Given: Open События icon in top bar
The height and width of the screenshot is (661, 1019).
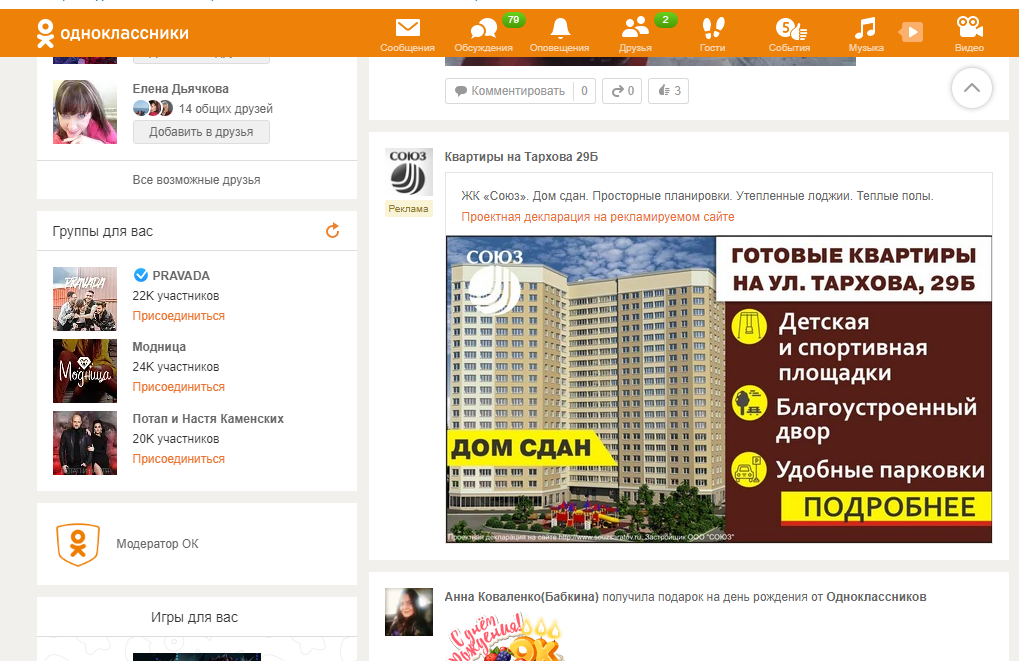Looking at the screenshot, I should click(790, 29).
